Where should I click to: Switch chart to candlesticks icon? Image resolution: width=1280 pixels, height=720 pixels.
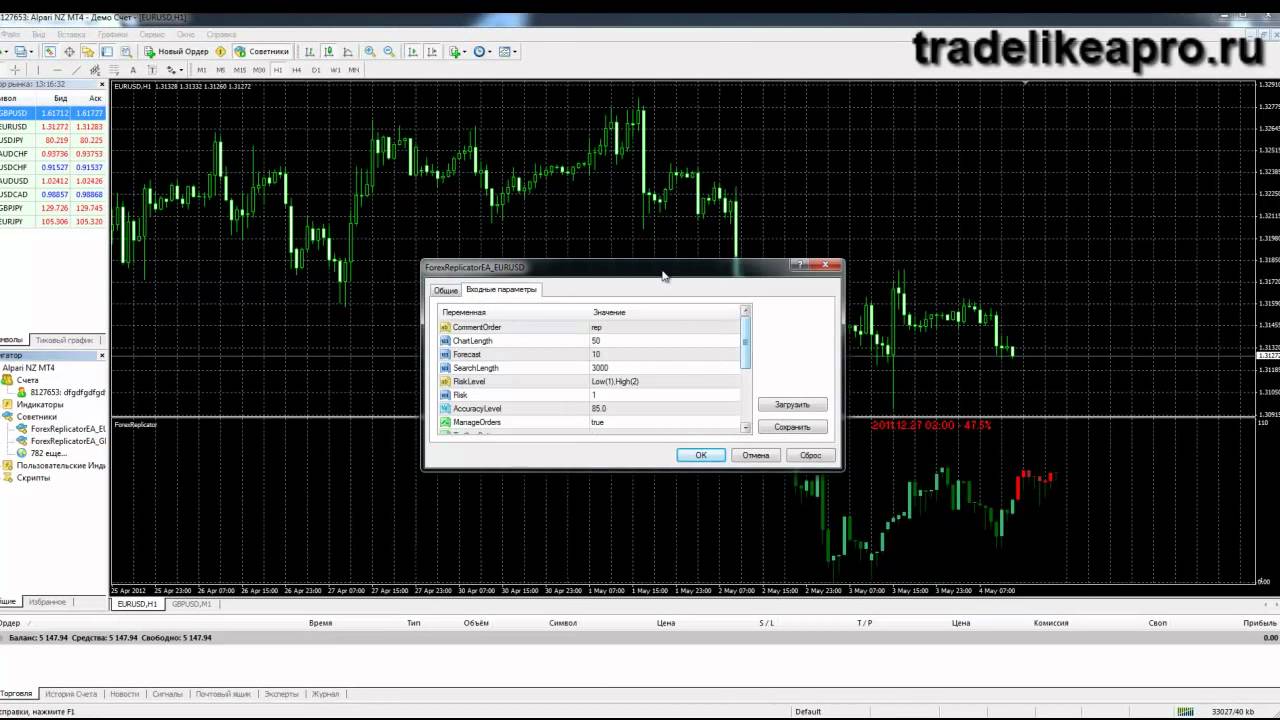point(329,51)
